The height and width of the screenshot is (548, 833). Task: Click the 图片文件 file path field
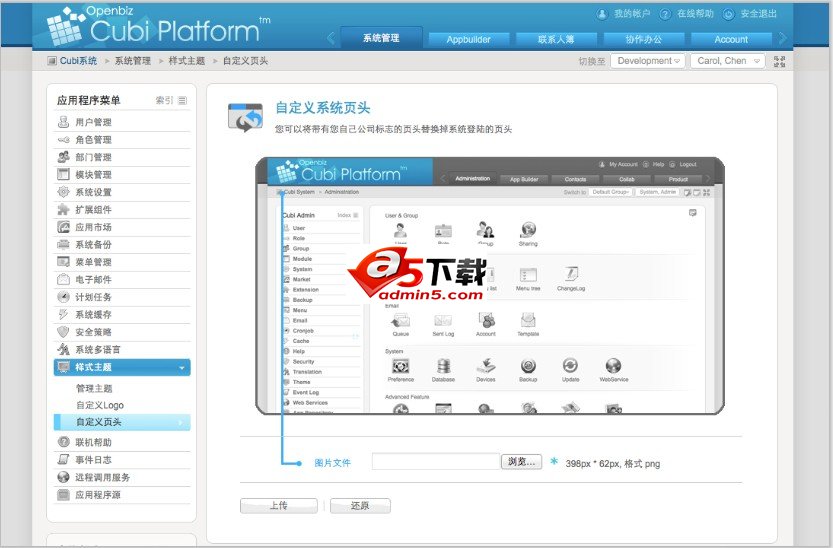[436, 461]
